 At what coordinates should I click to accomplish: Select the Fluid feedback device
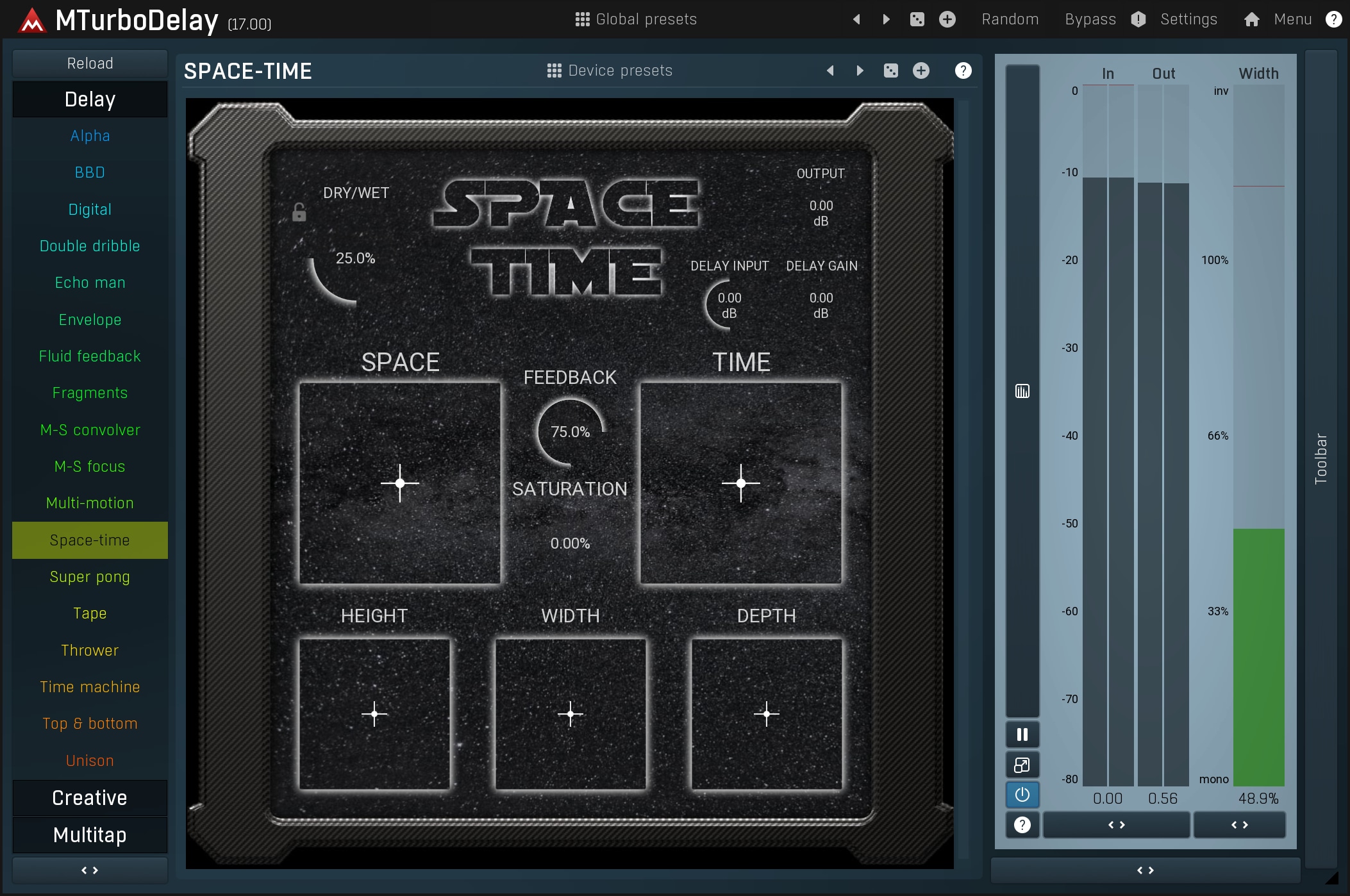coord(90,356)
